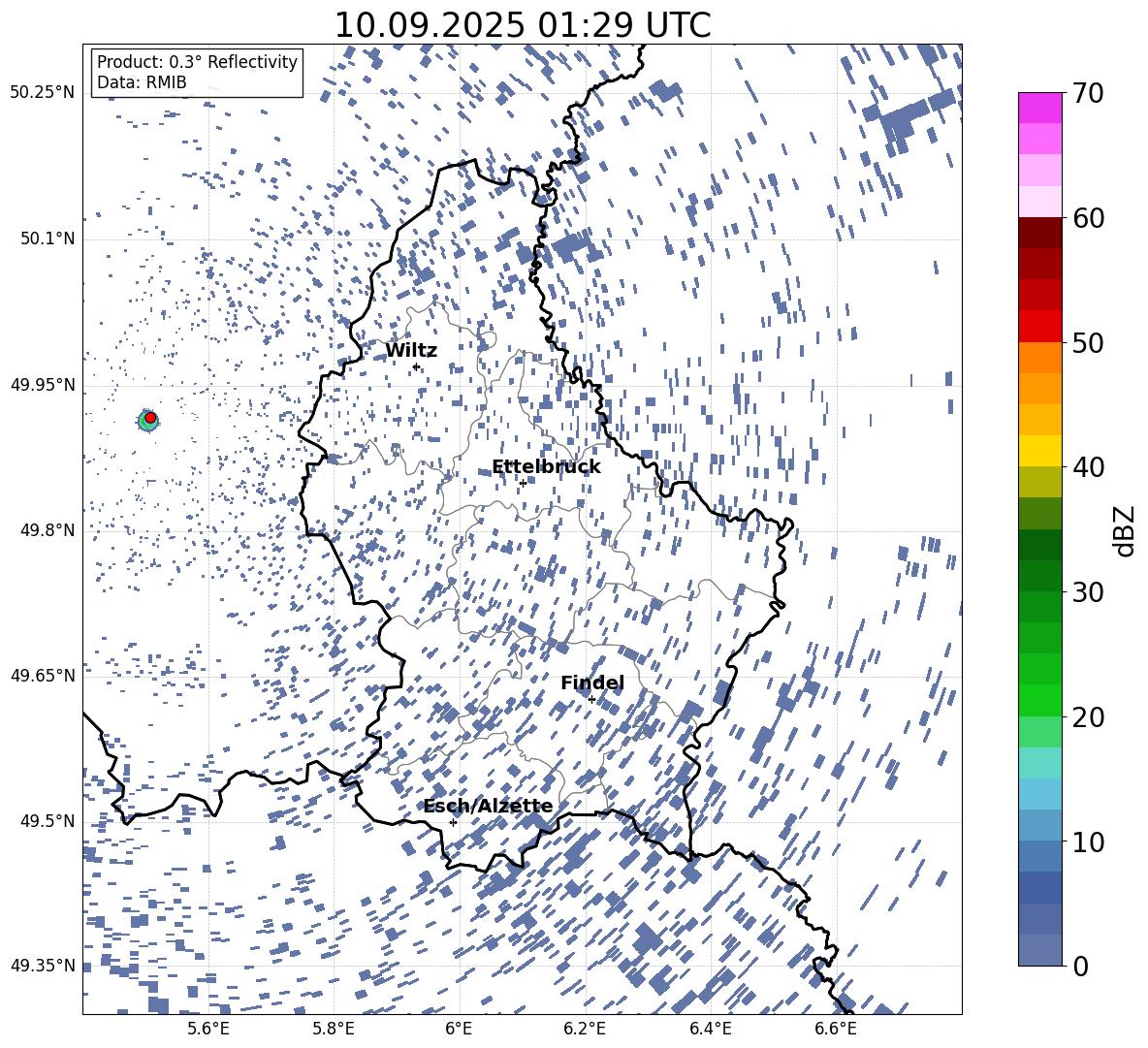Click the 49.95°N latitude label

43,384
